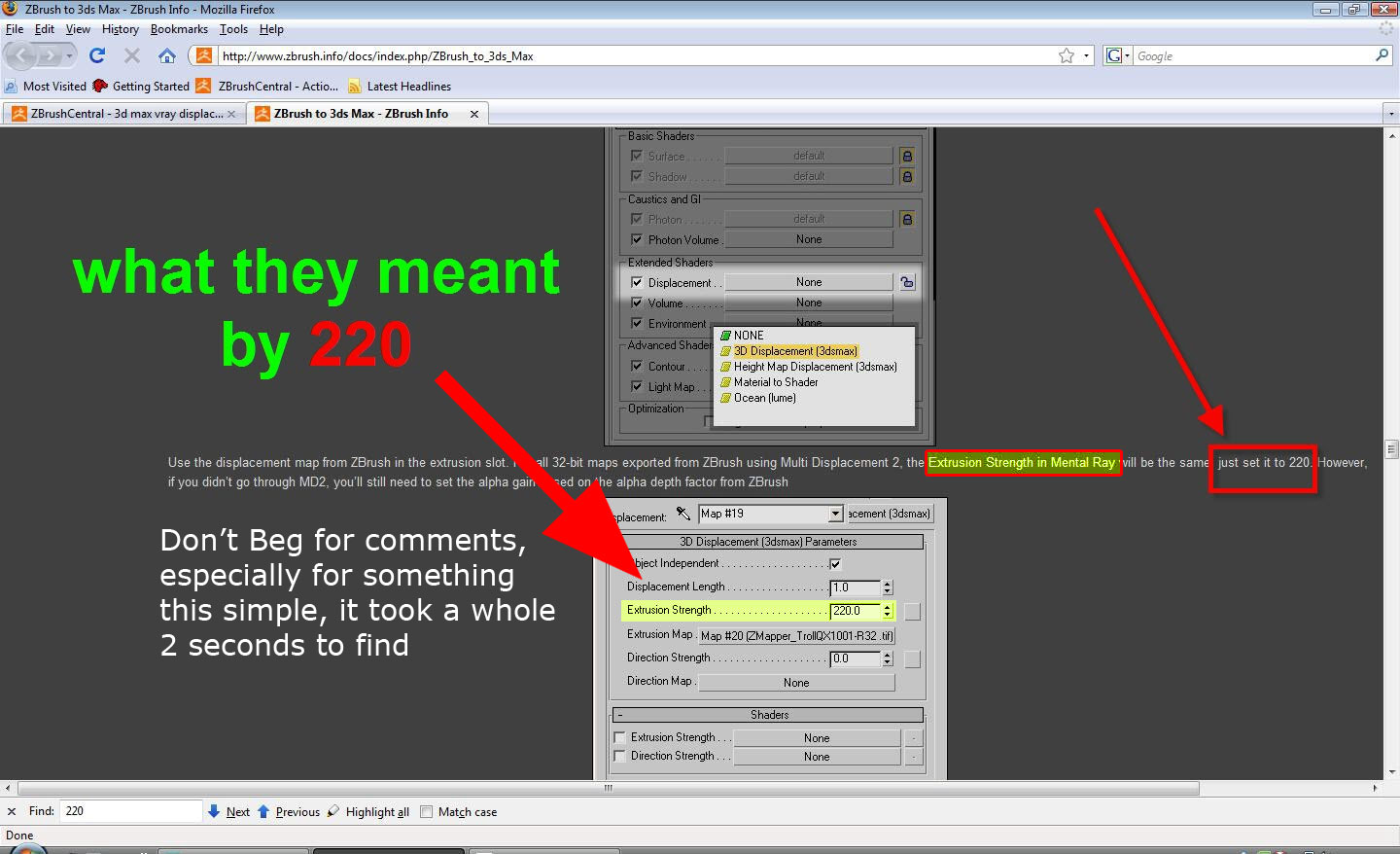Toggle the Object Independent checkbox
Viewport: 1400px width, 854px height.
(x=835, y=563)
